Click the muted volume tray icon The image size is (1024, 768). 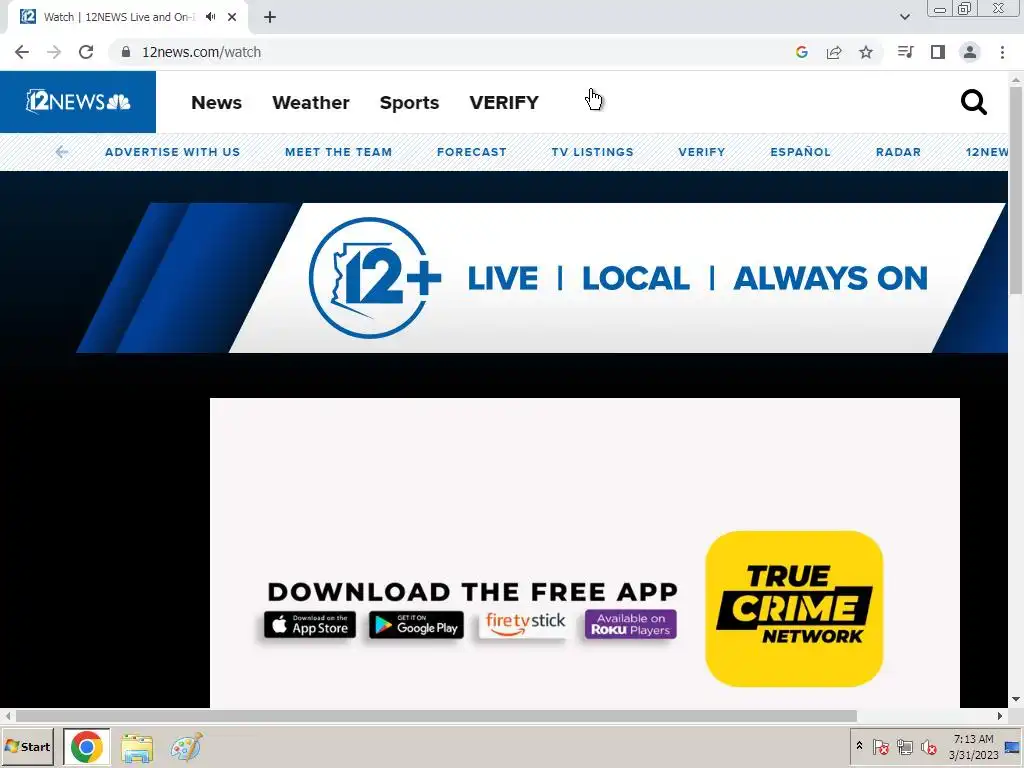[928, 746]
